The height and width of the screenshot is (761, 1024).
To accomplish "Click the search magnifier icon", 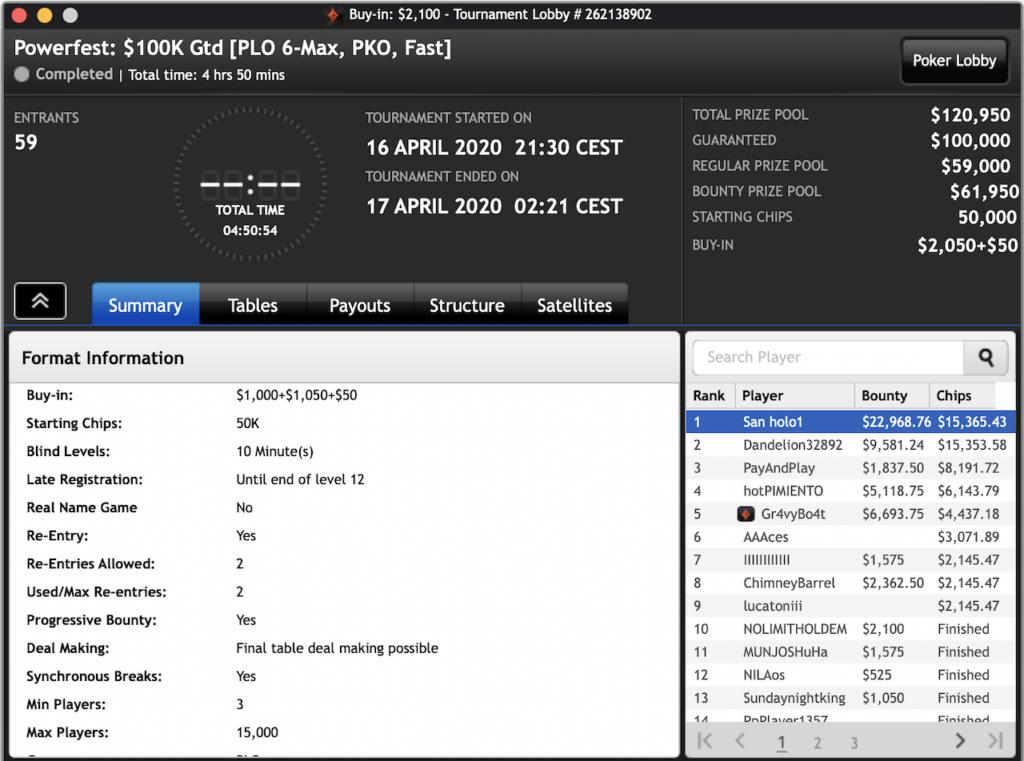I will [986, 357].
